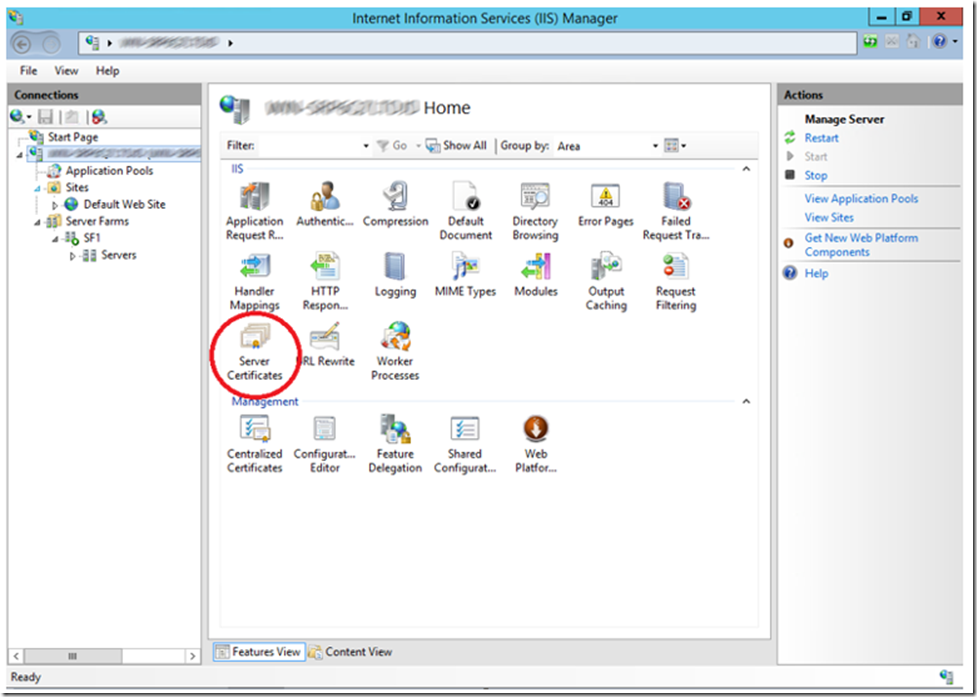Open the Configuration Editor

[x=325, y=443]
